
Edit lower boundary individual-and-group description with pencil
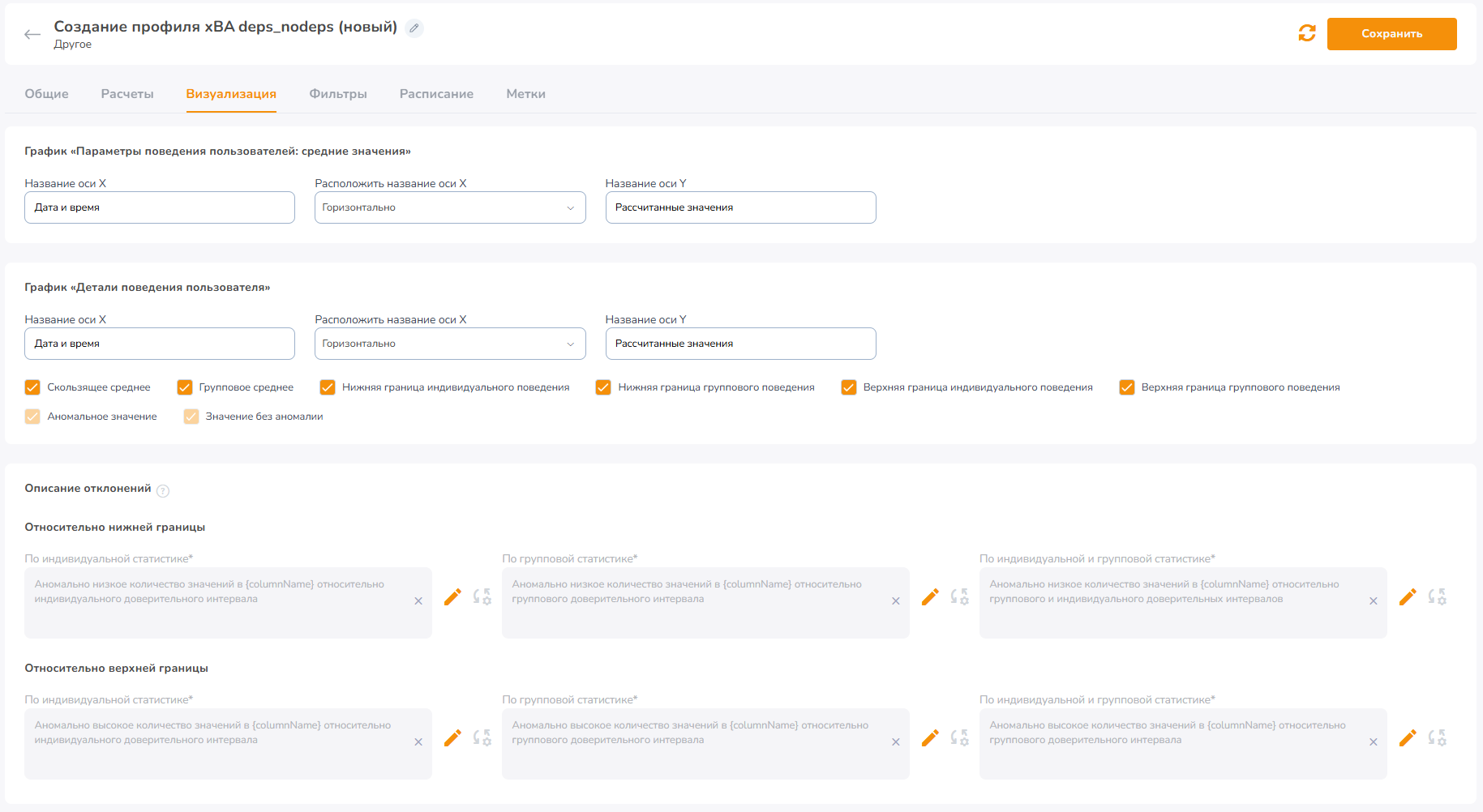pyautogui.click(x=1408, y=597)
